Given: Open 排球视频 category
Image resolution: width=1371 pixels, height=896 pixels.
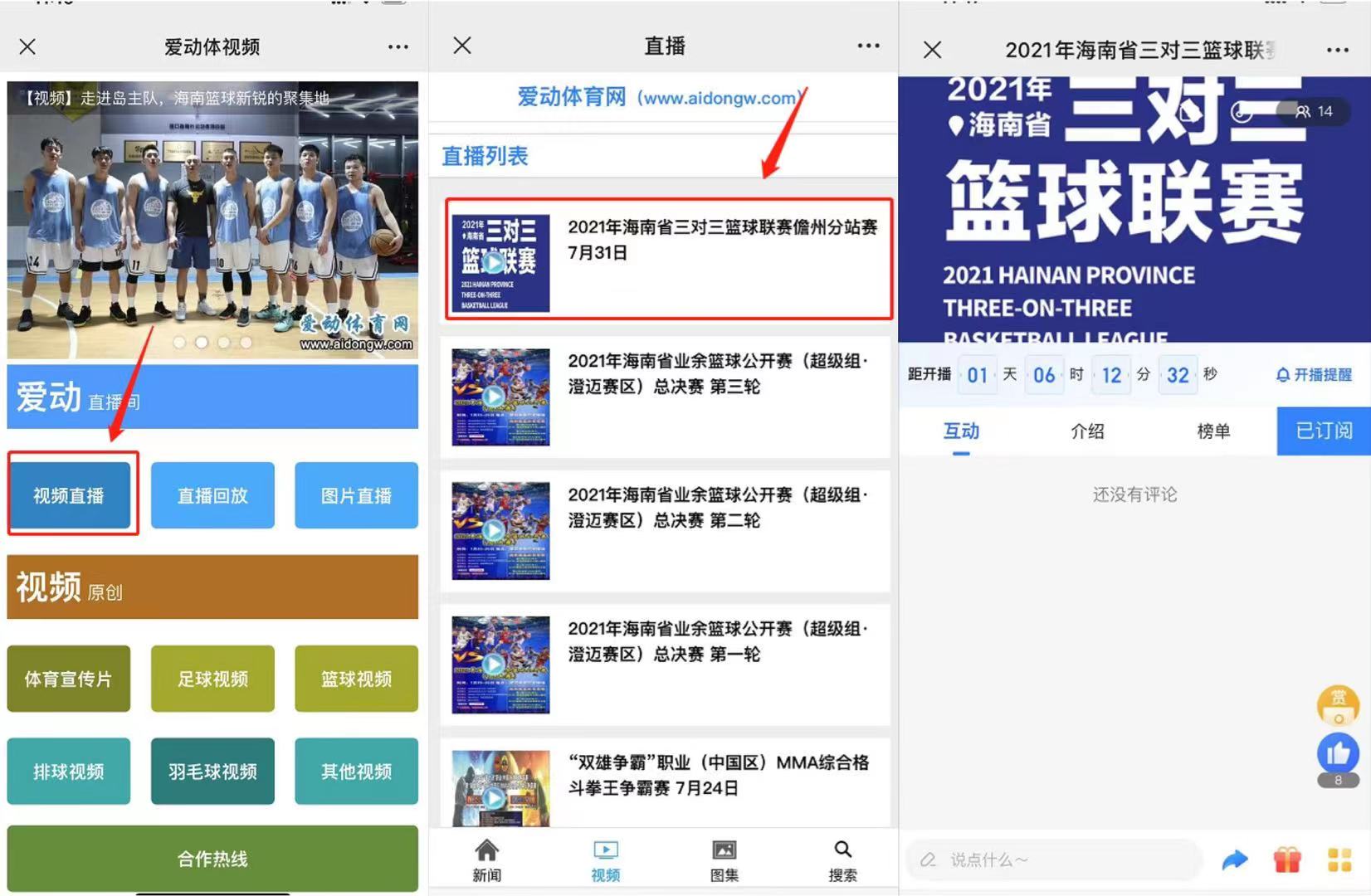Looking at the screenshot, I should coord(69,771).
